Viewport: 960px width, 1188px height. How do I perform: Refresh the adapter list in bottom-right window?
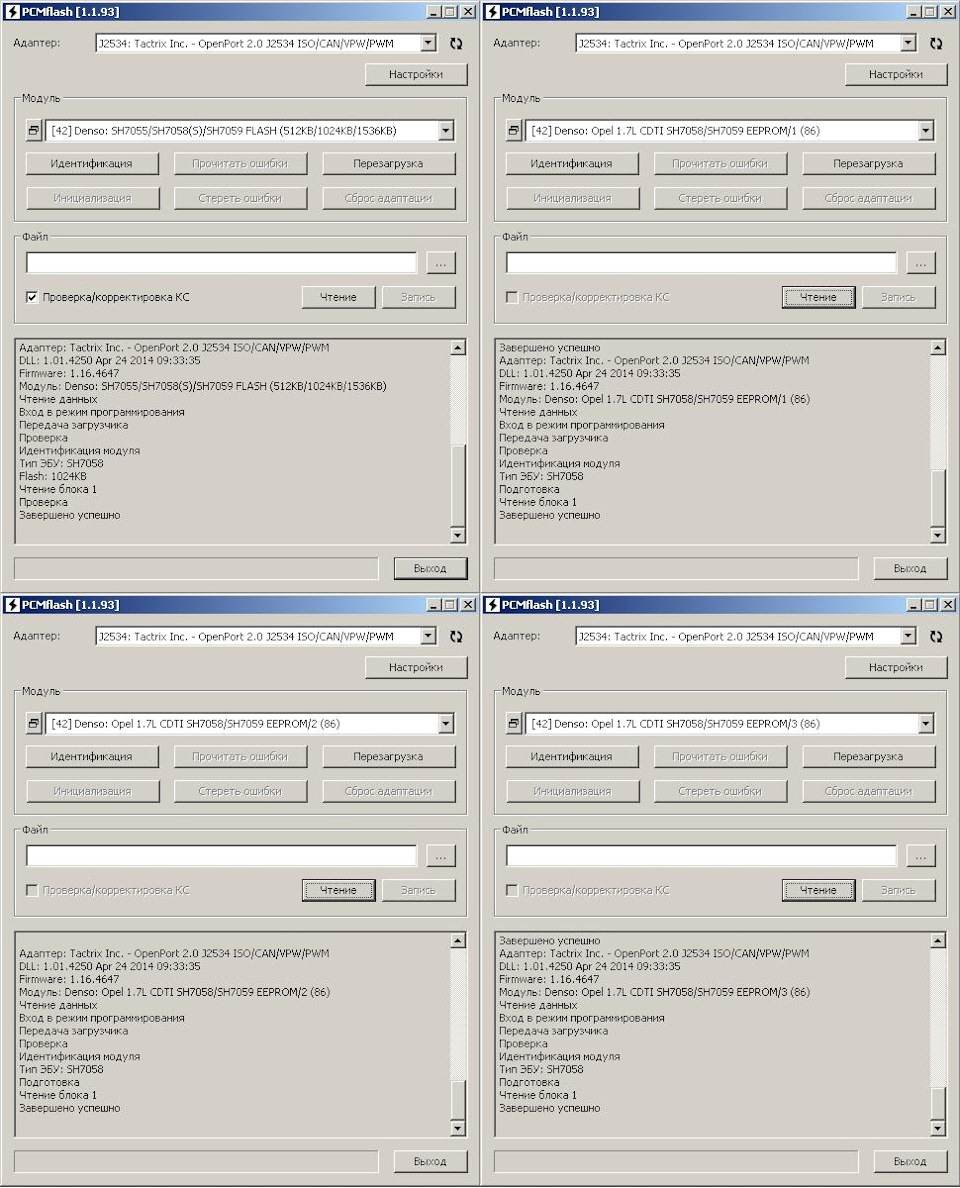(x=935, y=636)
